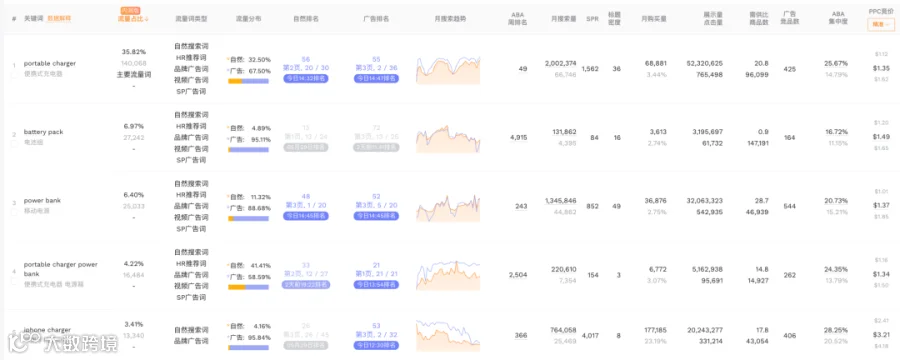This screenshot has width=900, height=360.
Task: Open search trend chart for power bank
Action: [448, 208]
